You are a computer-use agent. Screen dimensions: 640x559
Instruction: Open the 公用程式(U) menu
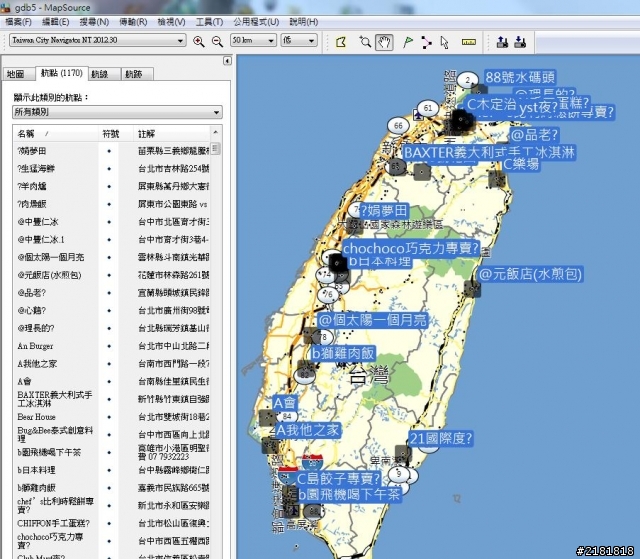[256, 22]
